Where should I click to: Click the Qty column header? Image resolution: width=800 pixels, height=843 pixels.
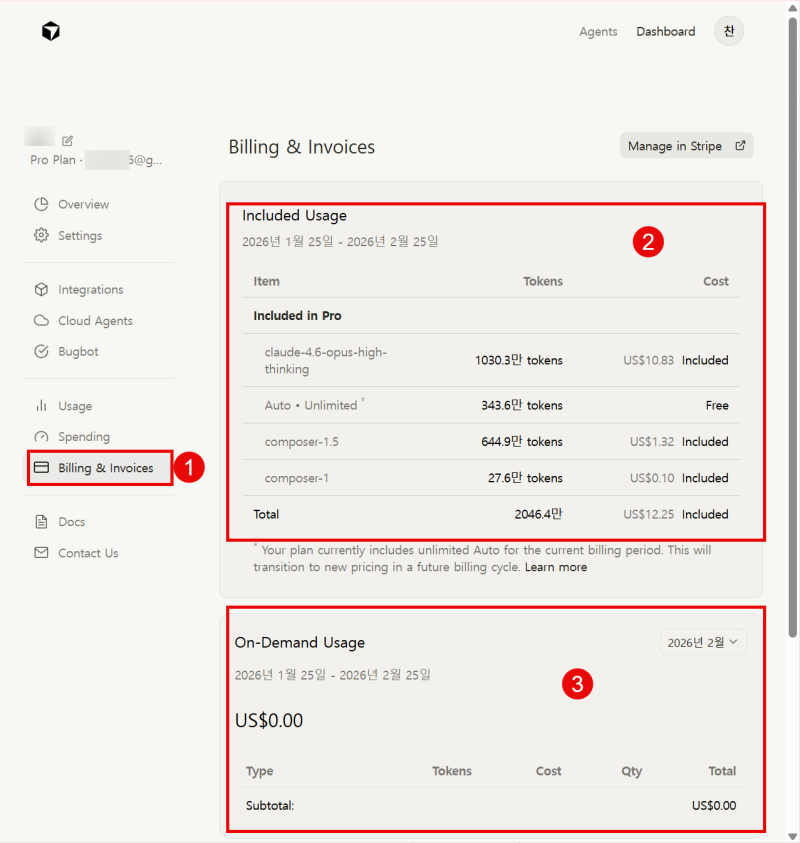coord(632,771)
